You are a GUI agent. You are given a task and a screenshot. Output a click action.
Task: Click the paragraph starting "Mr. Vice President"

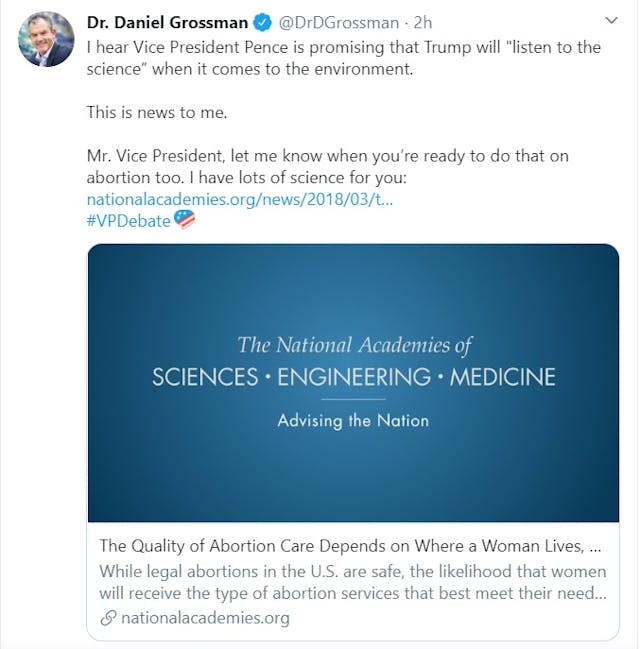pyautogui.click(x=327, y=167)
